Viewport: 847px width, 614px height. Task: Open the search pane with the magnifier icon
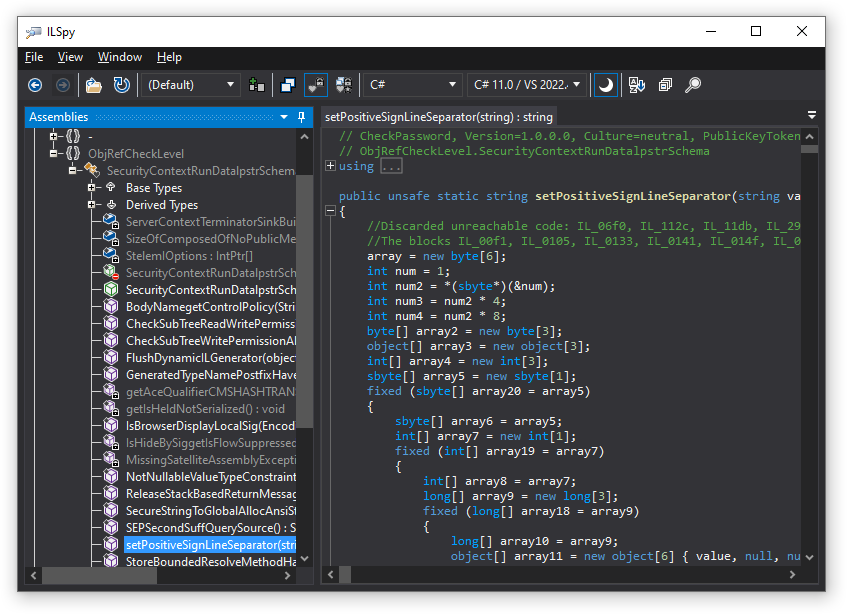693,85
